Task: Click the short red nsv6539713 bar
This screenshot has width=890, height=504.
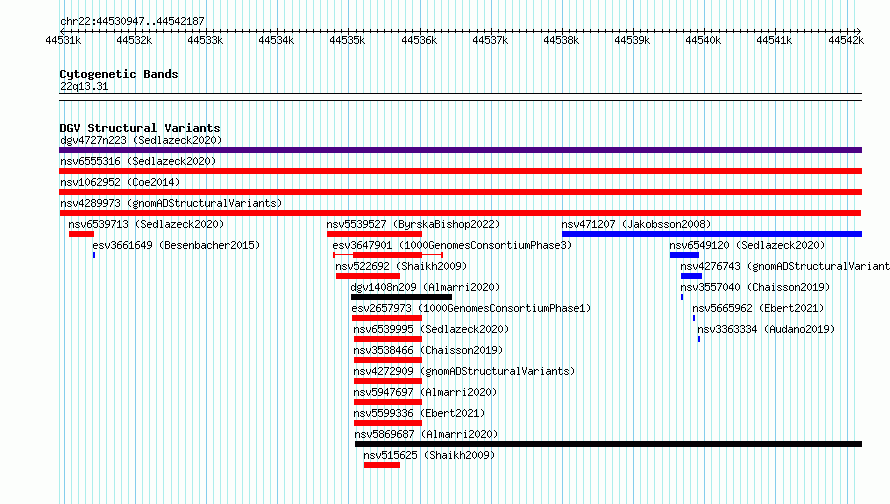Action: tap(81, 234)
